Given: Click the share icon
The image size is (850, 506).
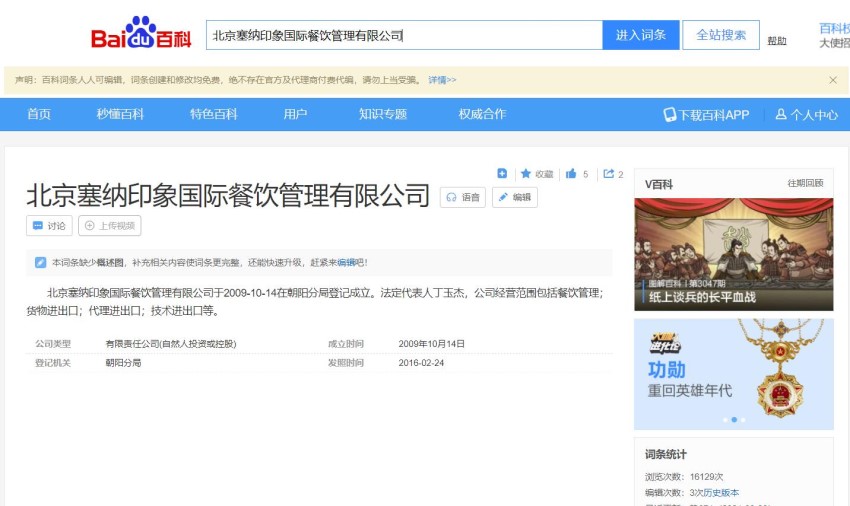Looking at the screenshot, I should 609,174.
